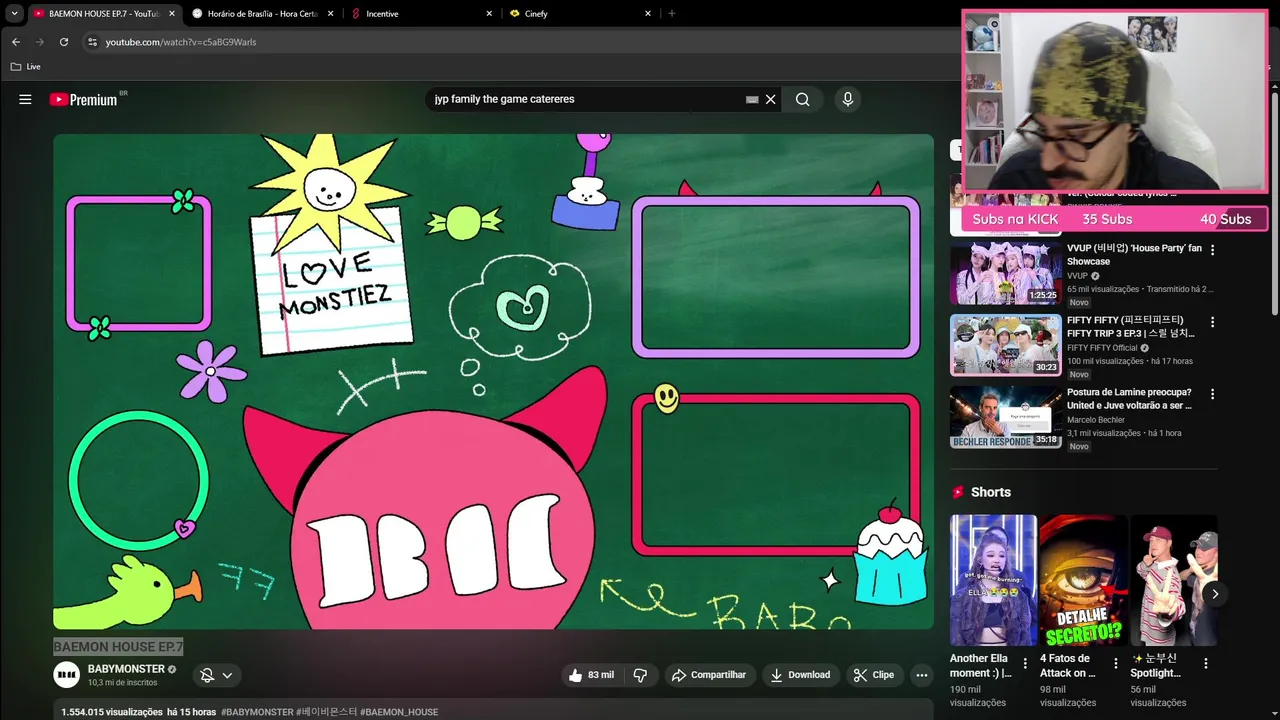The image size is (1280, 720).
Task: Click the Shorts section heading
Action: [x=990, y=492]
